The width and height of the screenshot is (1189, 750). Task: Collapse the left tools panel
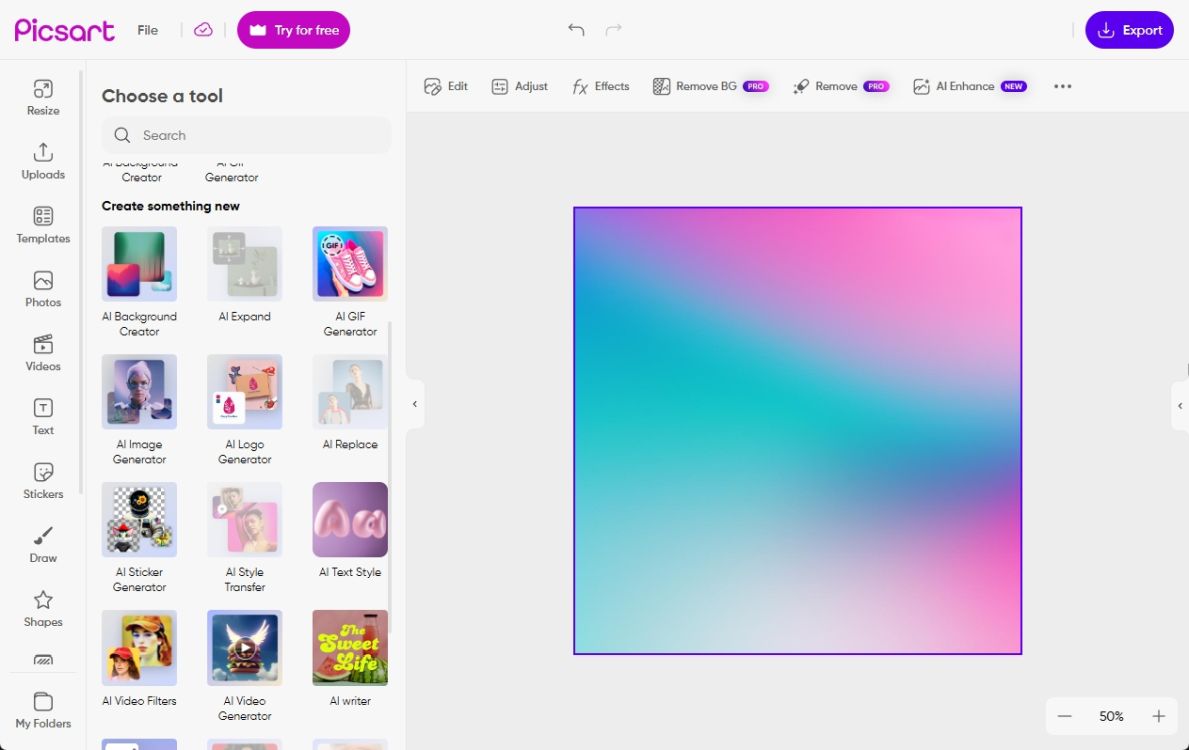[415, 404]
